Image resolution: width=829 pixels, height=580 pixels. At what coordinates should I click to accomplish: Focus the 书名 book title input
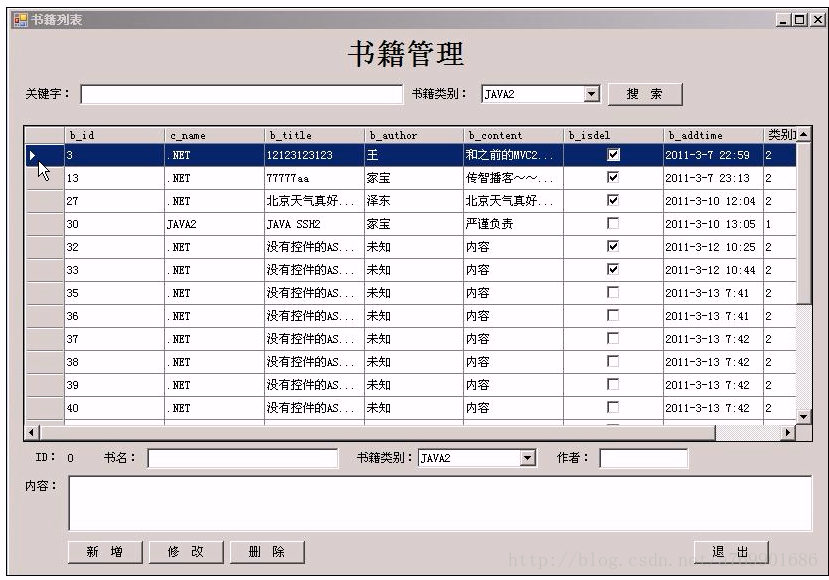click(243, 458)
